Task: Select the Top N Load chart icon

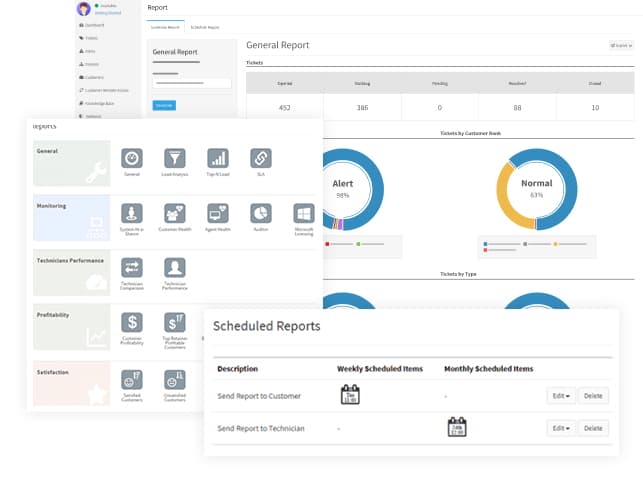Action: pos(217,158)
